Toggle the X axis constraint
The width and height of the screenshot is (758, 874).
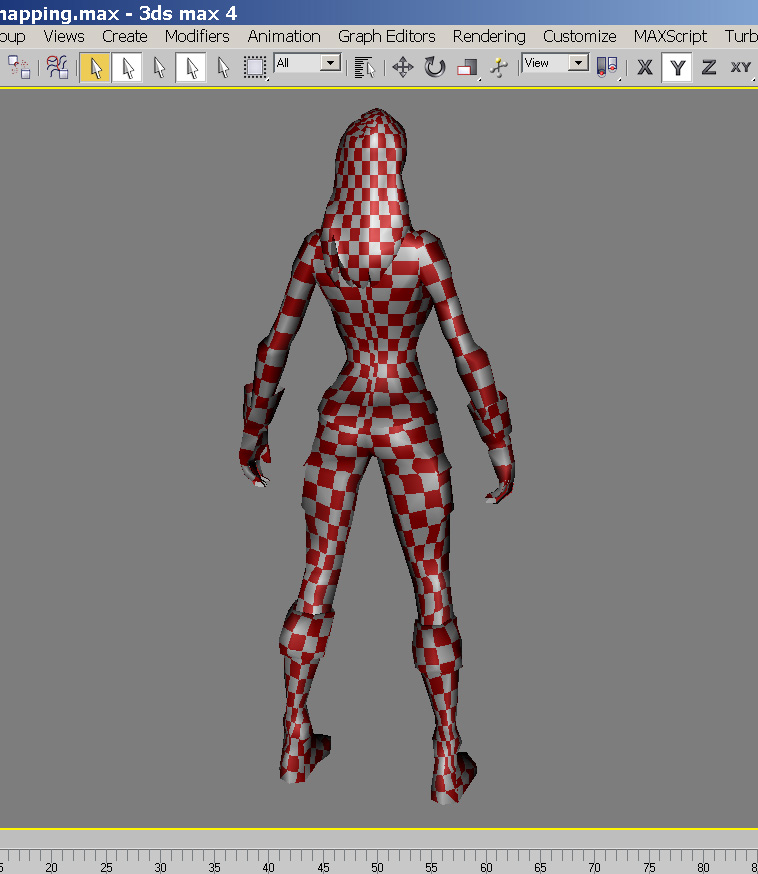click(645, 67)
